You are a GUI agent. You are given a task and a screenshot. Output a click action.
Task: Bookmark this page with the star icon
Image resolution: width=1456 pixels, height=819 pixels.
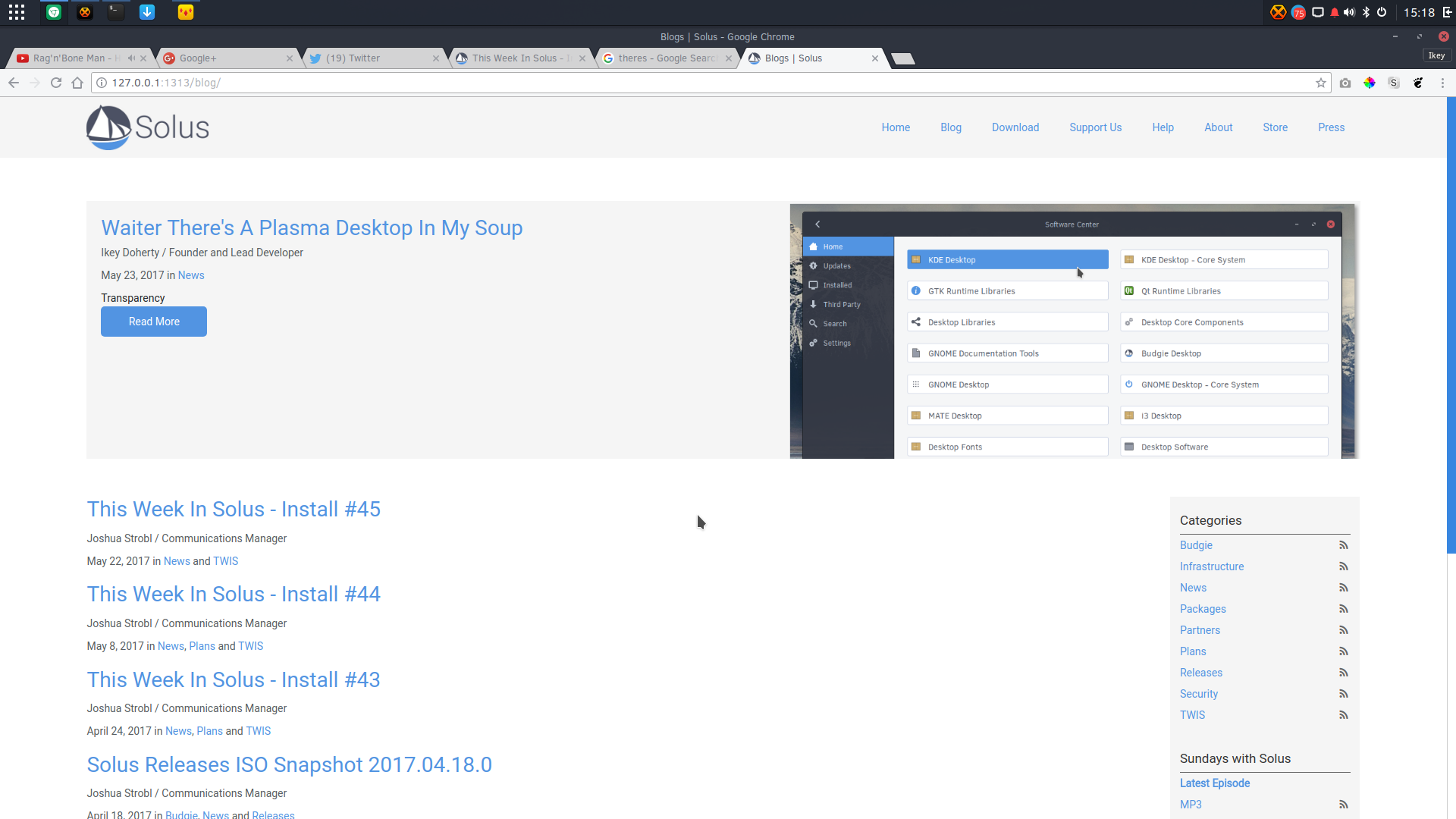click(1321, 83)
